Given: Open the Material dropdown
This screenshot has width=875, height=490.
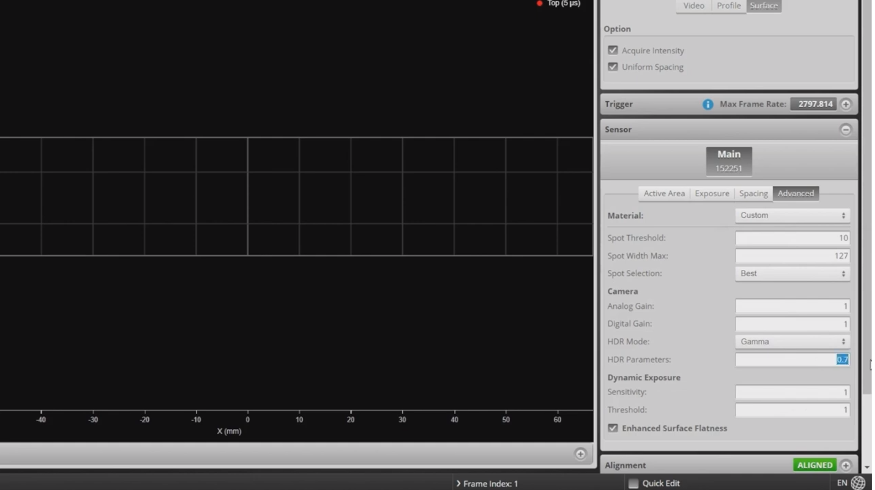Looking at the screenshot, I should click(792, 215).
